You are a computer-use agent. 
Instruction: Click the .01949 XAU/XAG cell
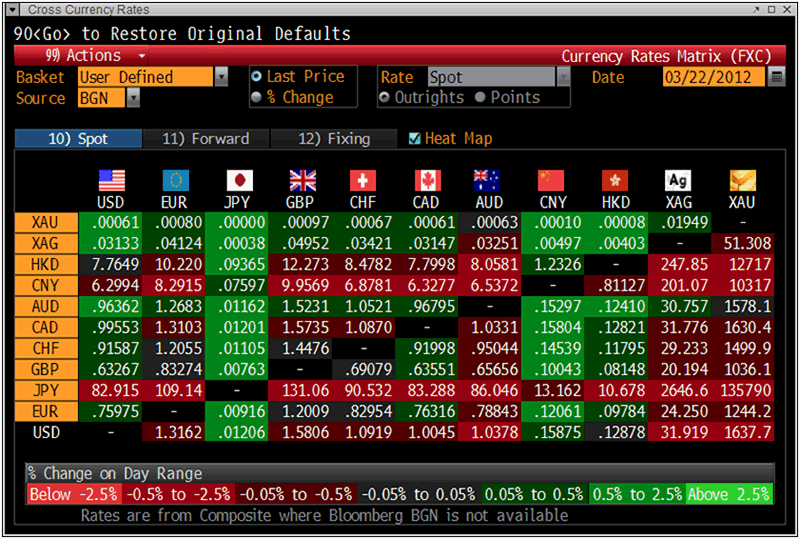pyautogui.click(x=680, y=223)
